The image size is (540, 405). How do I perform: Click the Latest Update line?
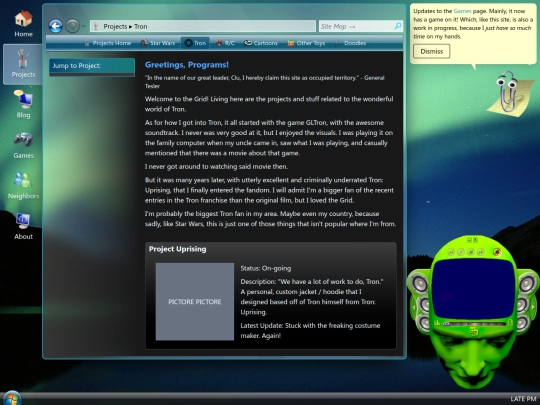pos(310,331)
